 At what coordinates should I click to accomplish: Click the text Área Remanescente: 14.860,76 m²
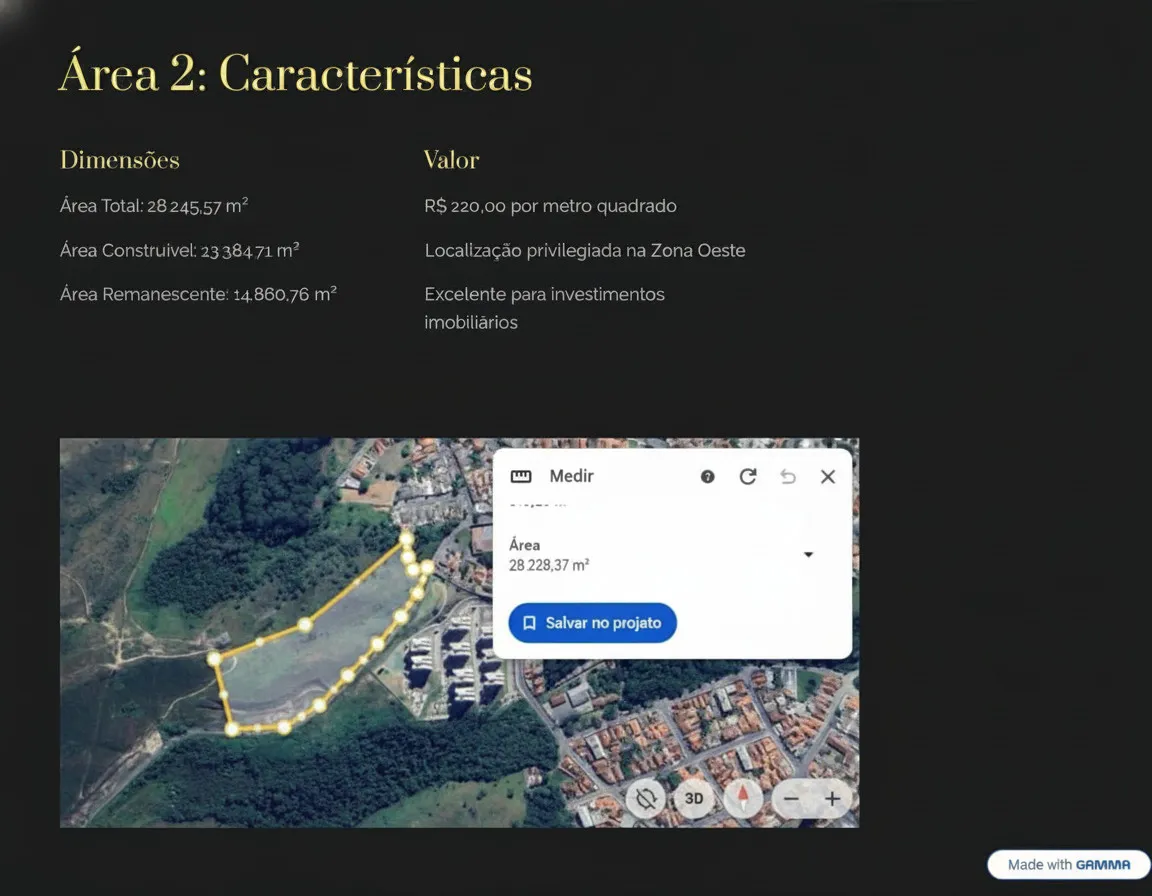click(x=198, y=295)
